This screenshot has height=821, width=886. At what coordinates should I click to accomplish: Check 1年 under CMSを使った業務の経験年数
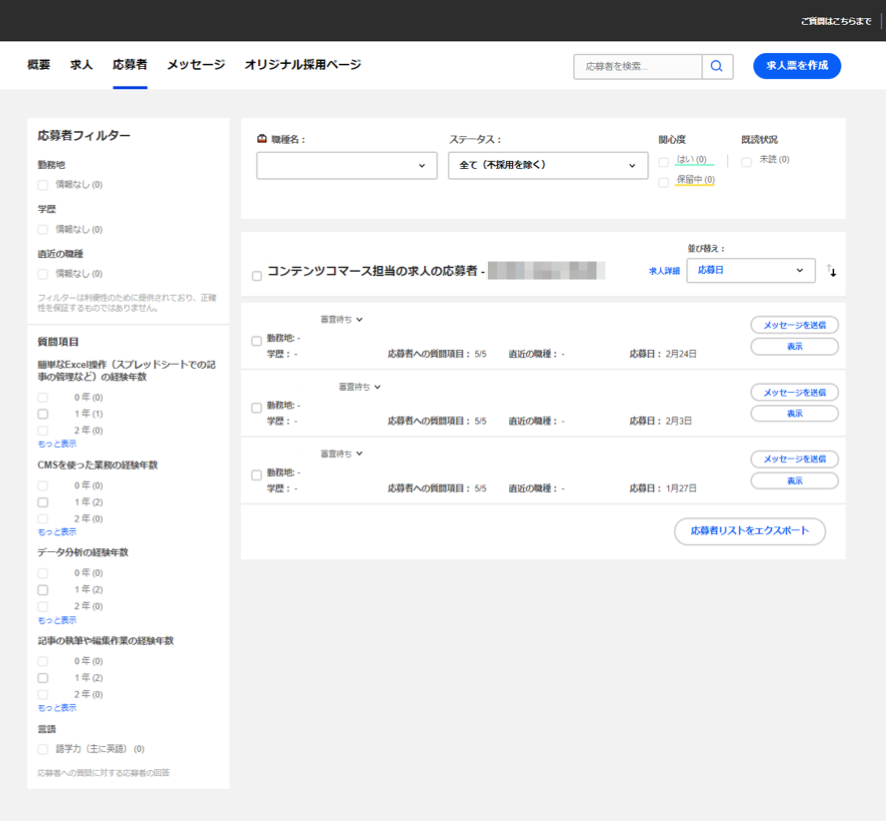tap(42, 501)
